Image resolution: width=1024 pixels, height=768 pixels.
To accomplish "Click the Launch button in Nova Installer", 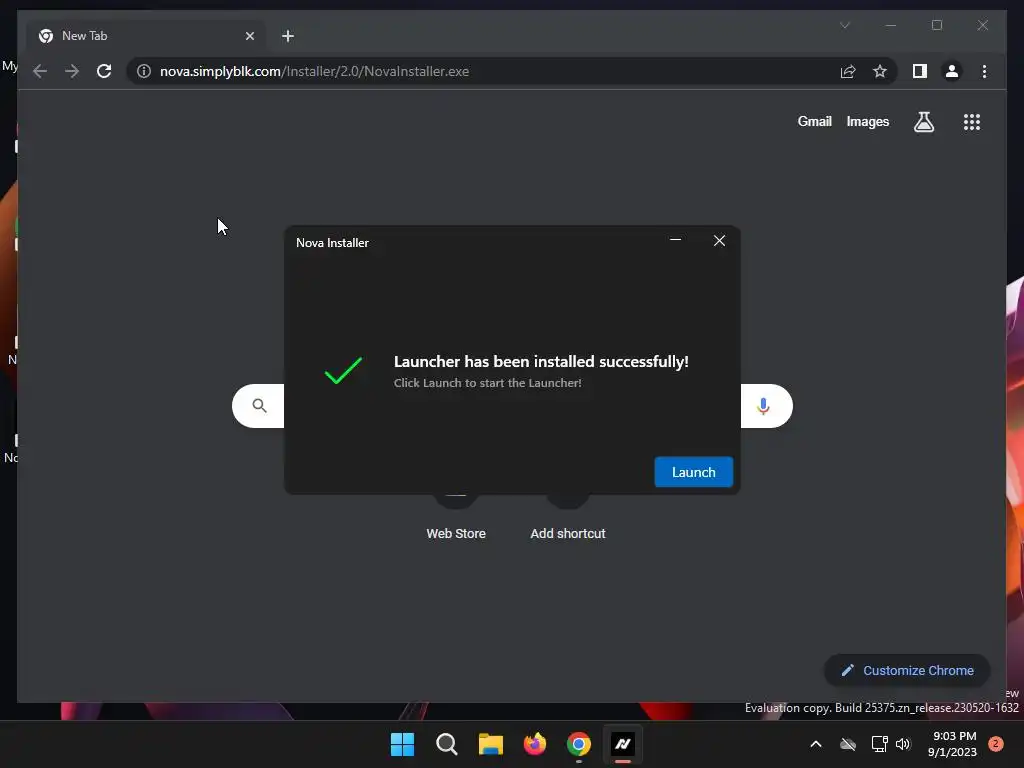I will [x=694, y=472].
